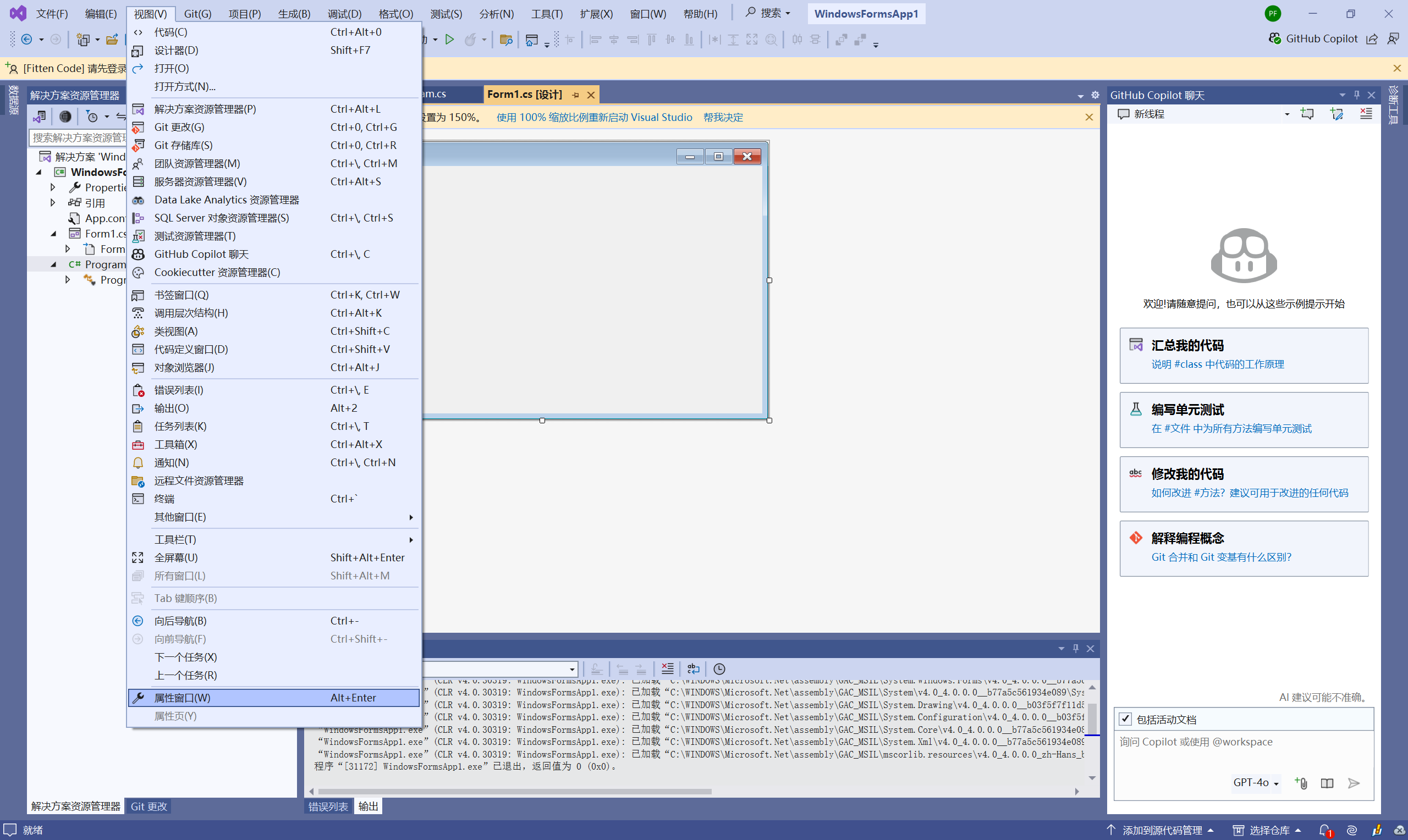Select Error List entry in View menu
The width and height of the screenshot is (1408, 840).
pos(273,390)
